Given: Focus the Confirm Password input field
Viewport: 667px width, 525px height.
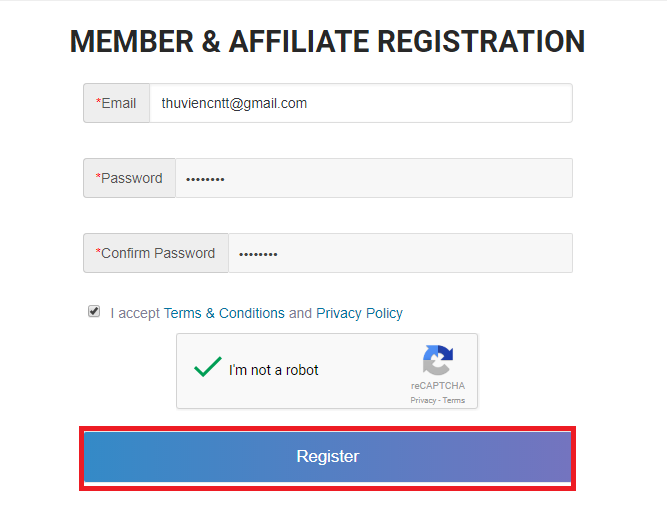Looking at the screenshot, I should click(400, 253).
